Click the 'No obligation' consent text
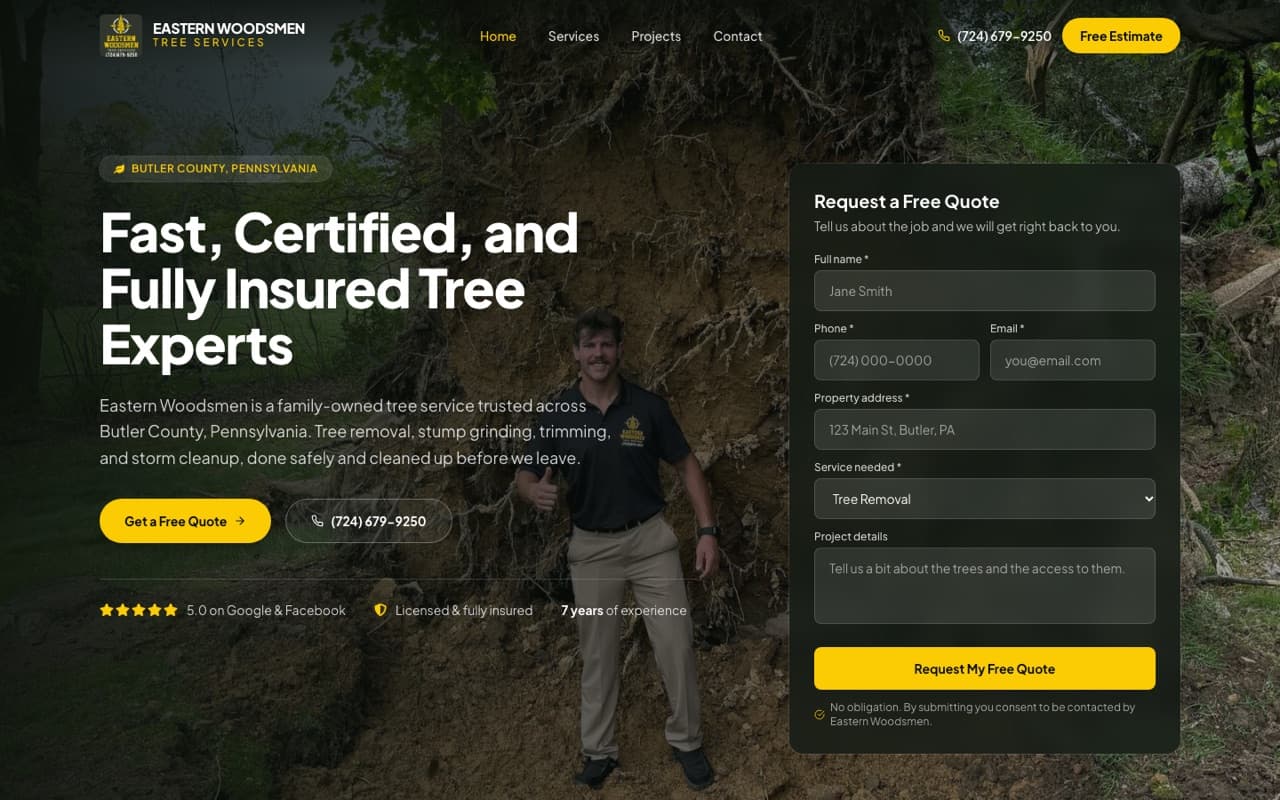 click(983, 714)
